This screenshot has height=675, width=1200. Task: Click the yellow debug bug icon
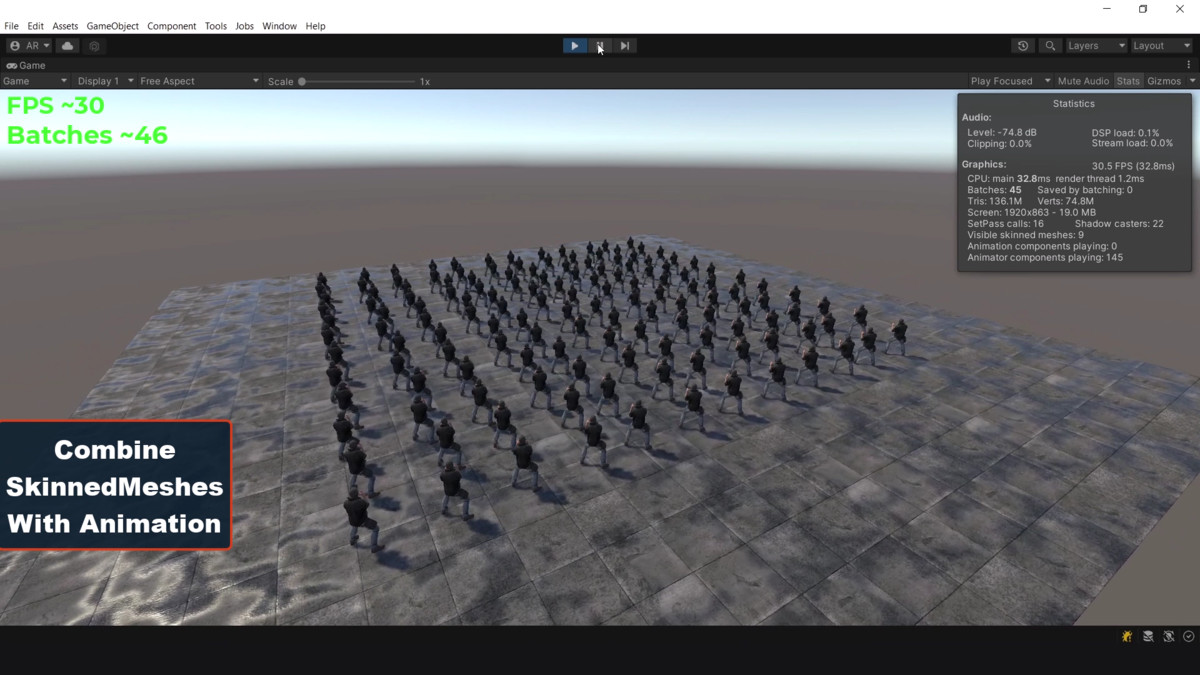coord(1126,635)
